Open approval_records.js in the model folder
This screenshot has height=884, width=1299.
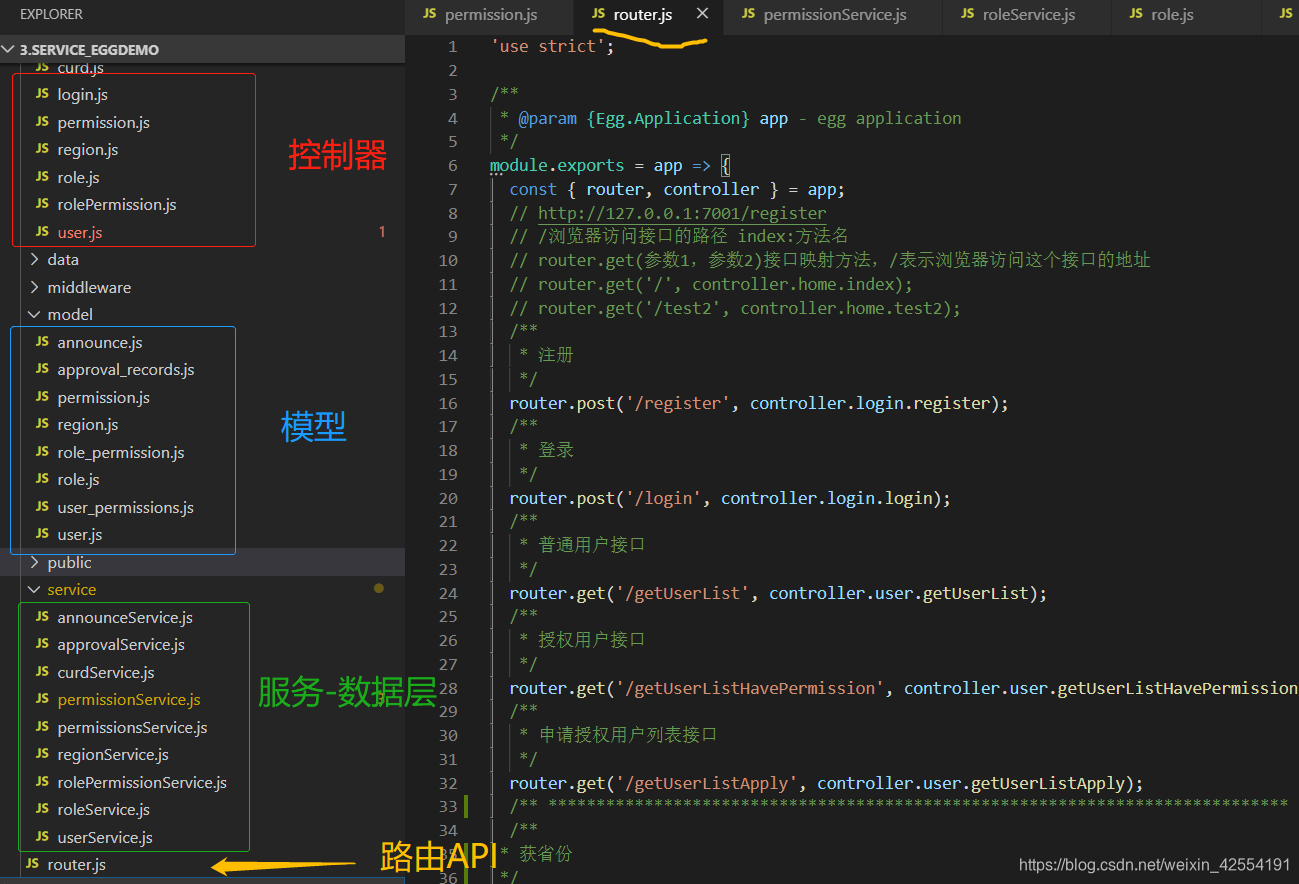coord(125,369)
